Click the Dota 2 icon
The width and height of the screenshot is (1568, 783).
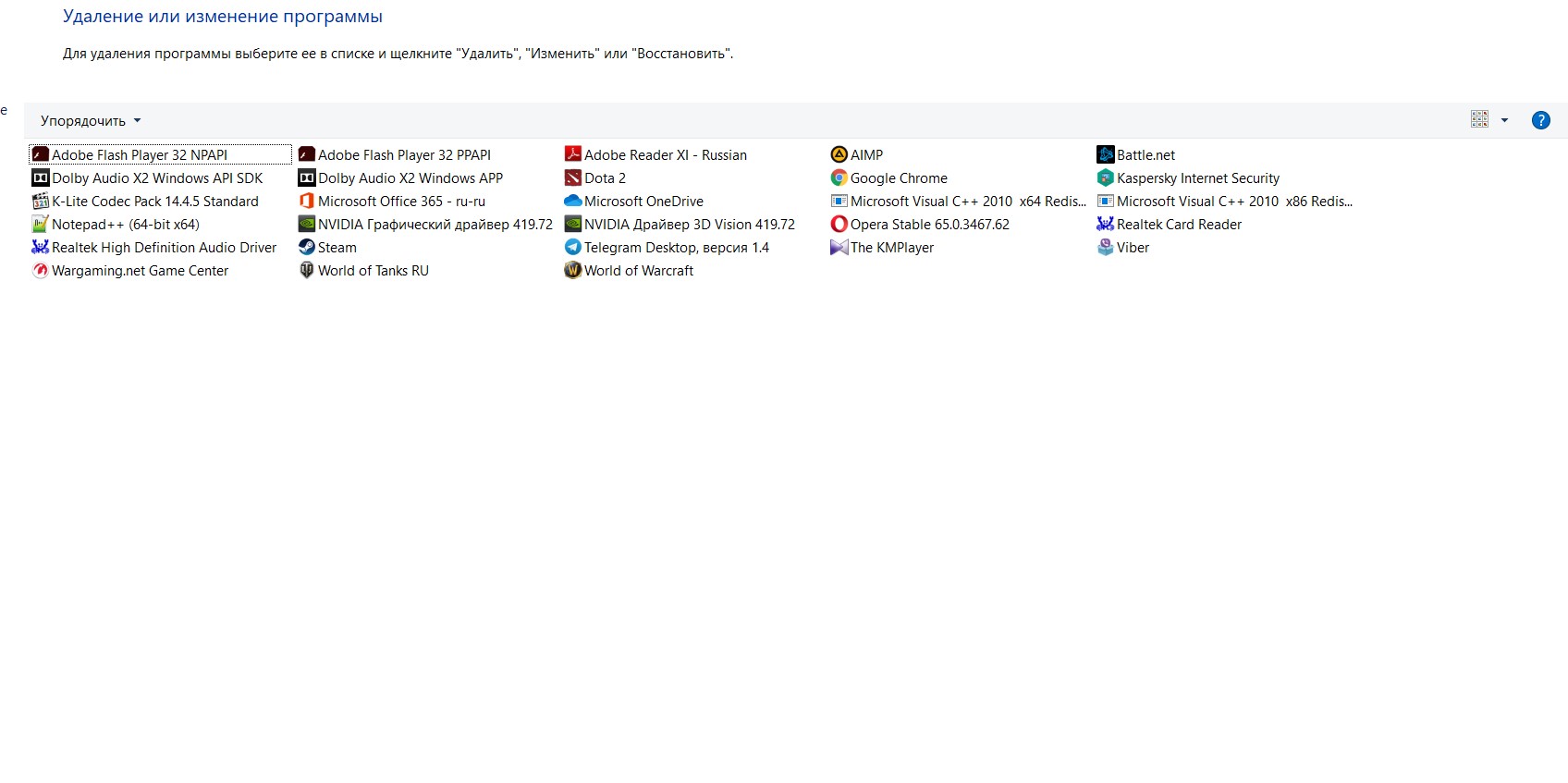573,177
